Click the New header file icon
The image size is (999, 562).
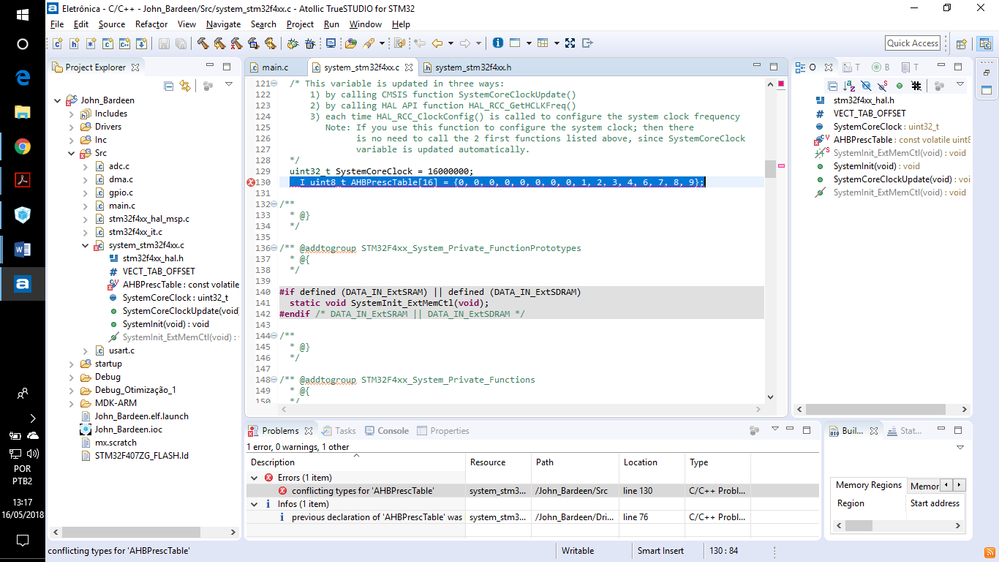pos(74,43)
